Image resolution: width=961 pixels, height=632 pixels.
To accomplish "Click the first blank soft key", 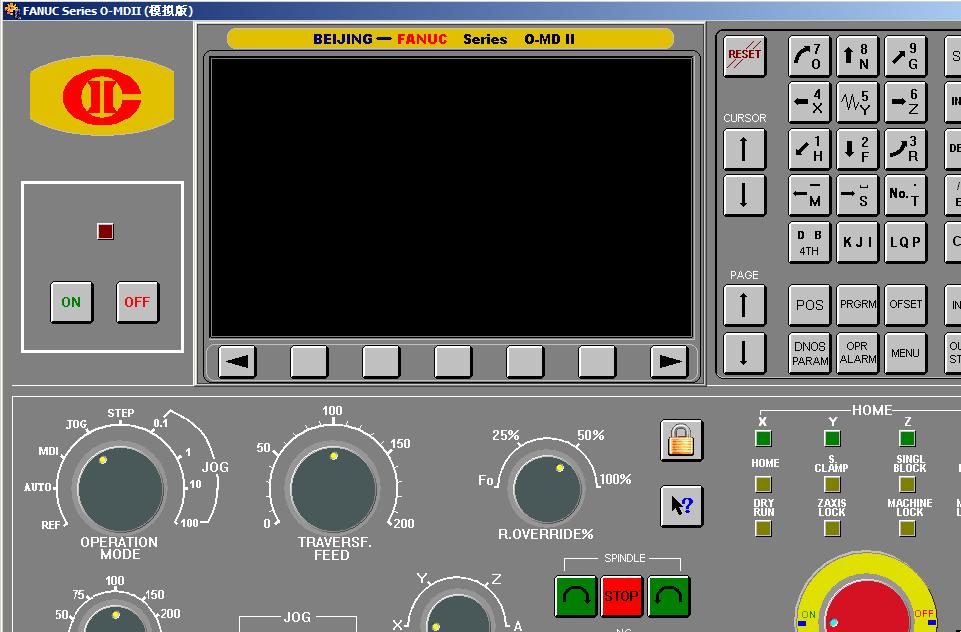I will tap(309, 362).
